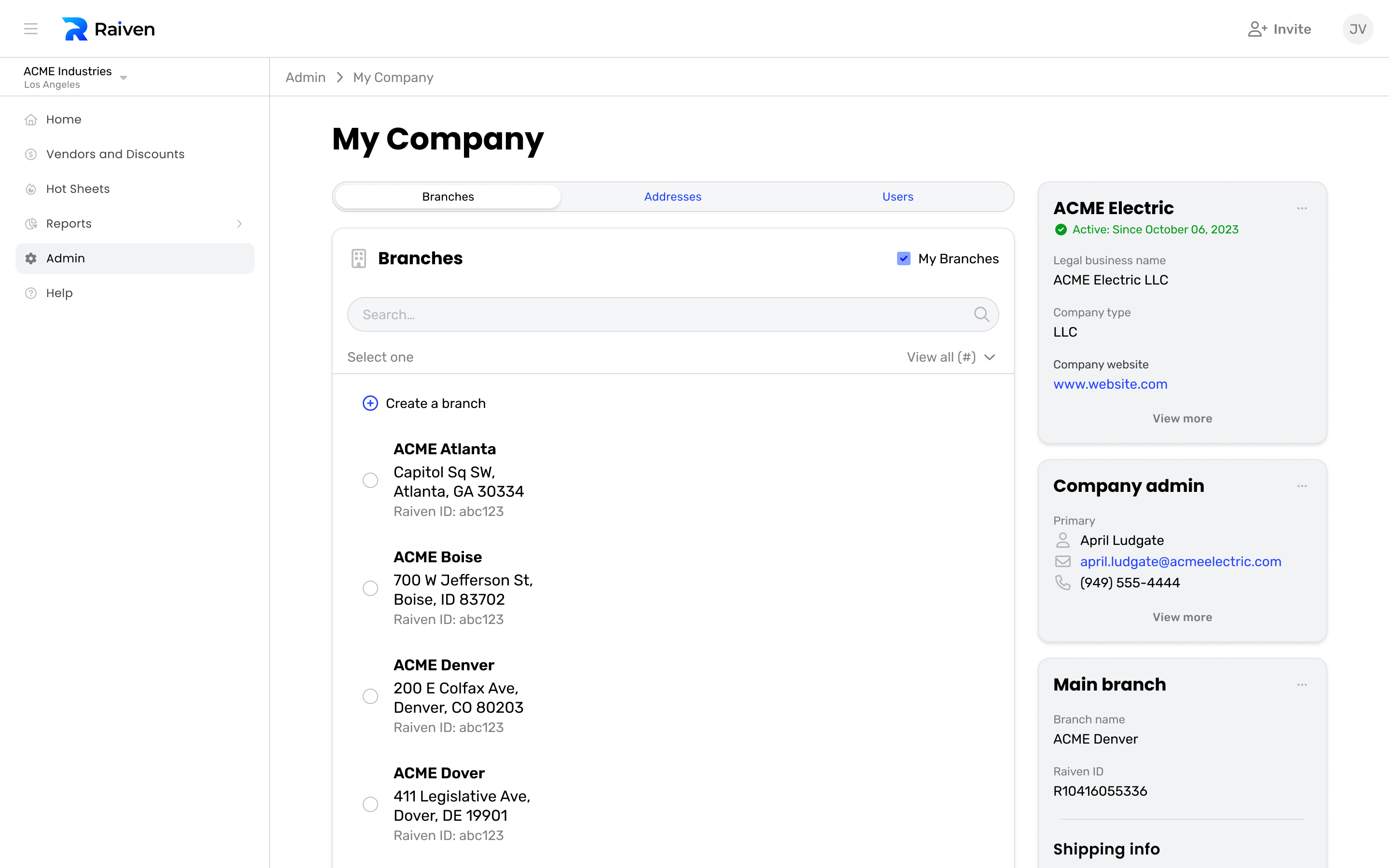The width and height of the screenshot is (1389, 868).
Task: Select the ACME Denver radio button
Action: 370,696
